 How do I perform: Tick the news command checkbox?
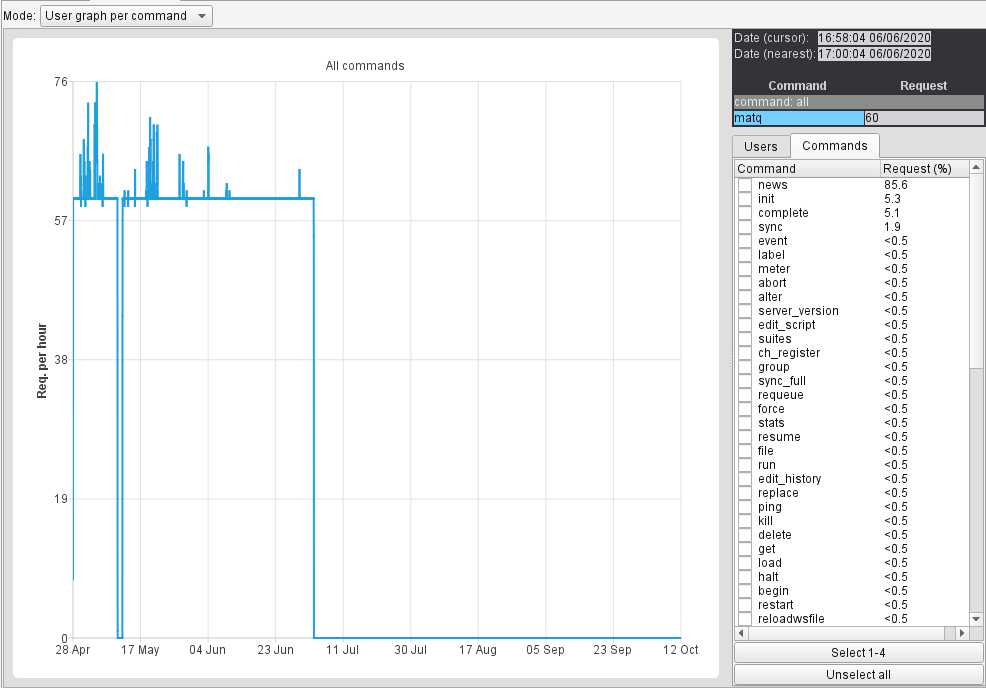click(745, 185)
